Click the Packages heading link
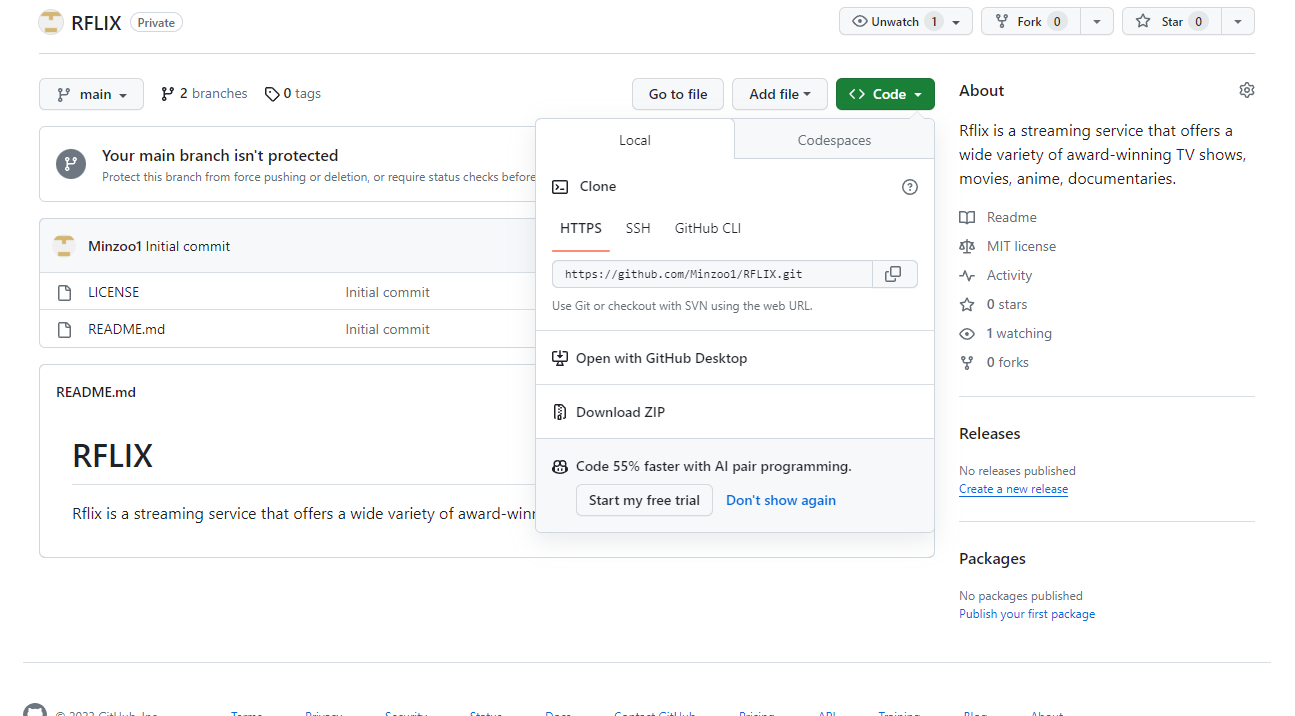Viewport: 1295px width, 716px height. point(992,559)
